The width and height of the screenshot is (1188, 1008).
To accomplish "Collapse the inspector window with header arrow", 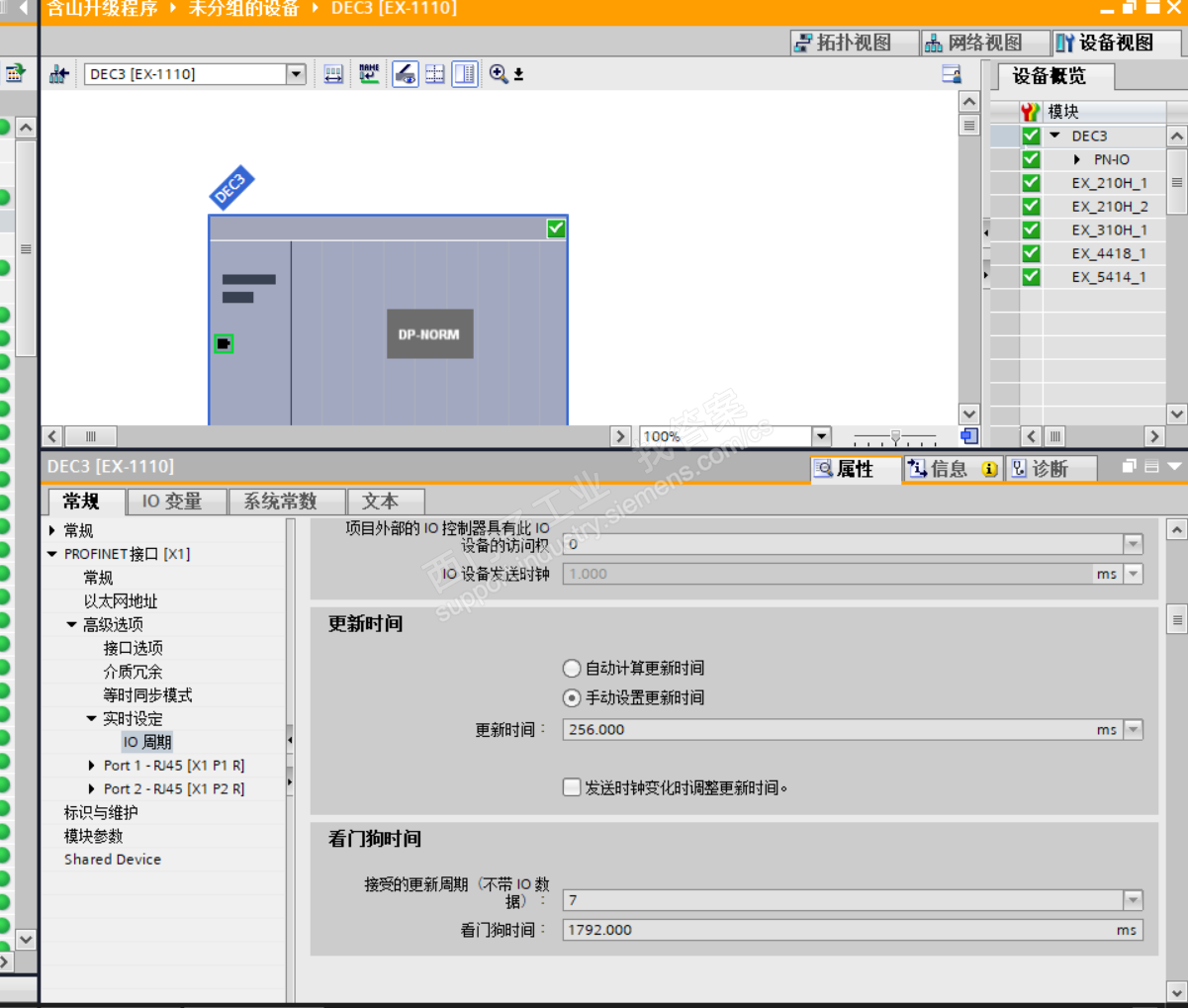I will click(1174, 467).
